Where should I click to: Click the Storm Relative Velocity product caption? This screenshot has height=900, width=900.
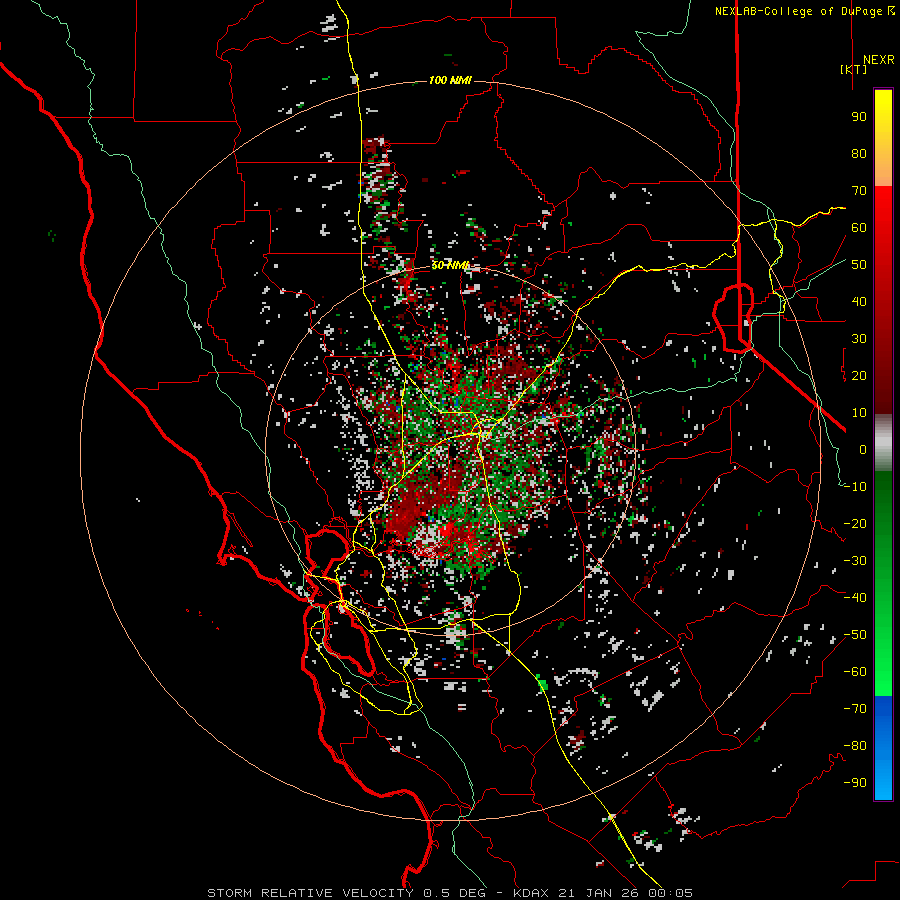tap(450, 893)
